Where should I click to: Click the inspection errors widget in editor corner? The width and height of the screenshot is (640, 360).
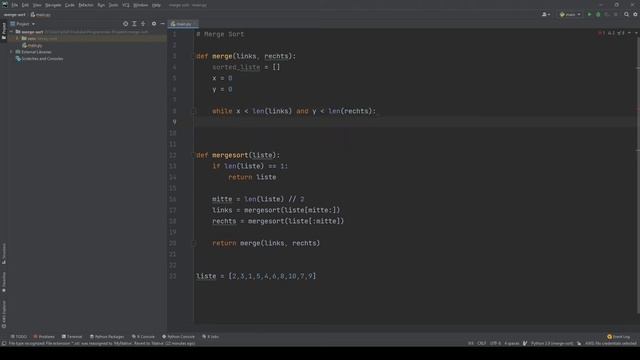pyautogui.click(x=611, y=33)
